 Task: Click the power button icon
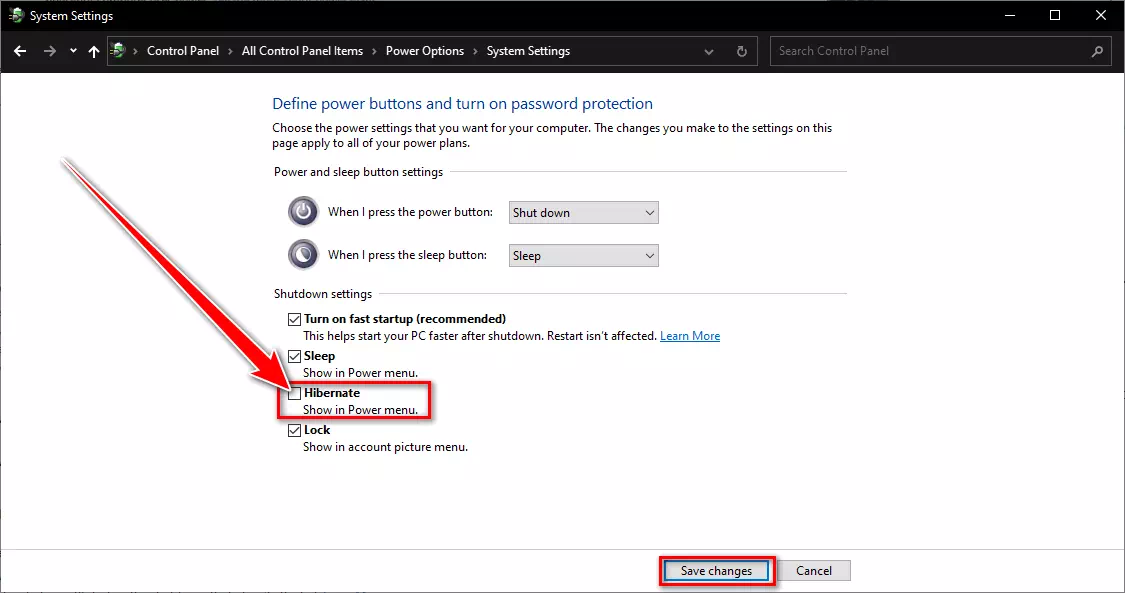(303, 211)
